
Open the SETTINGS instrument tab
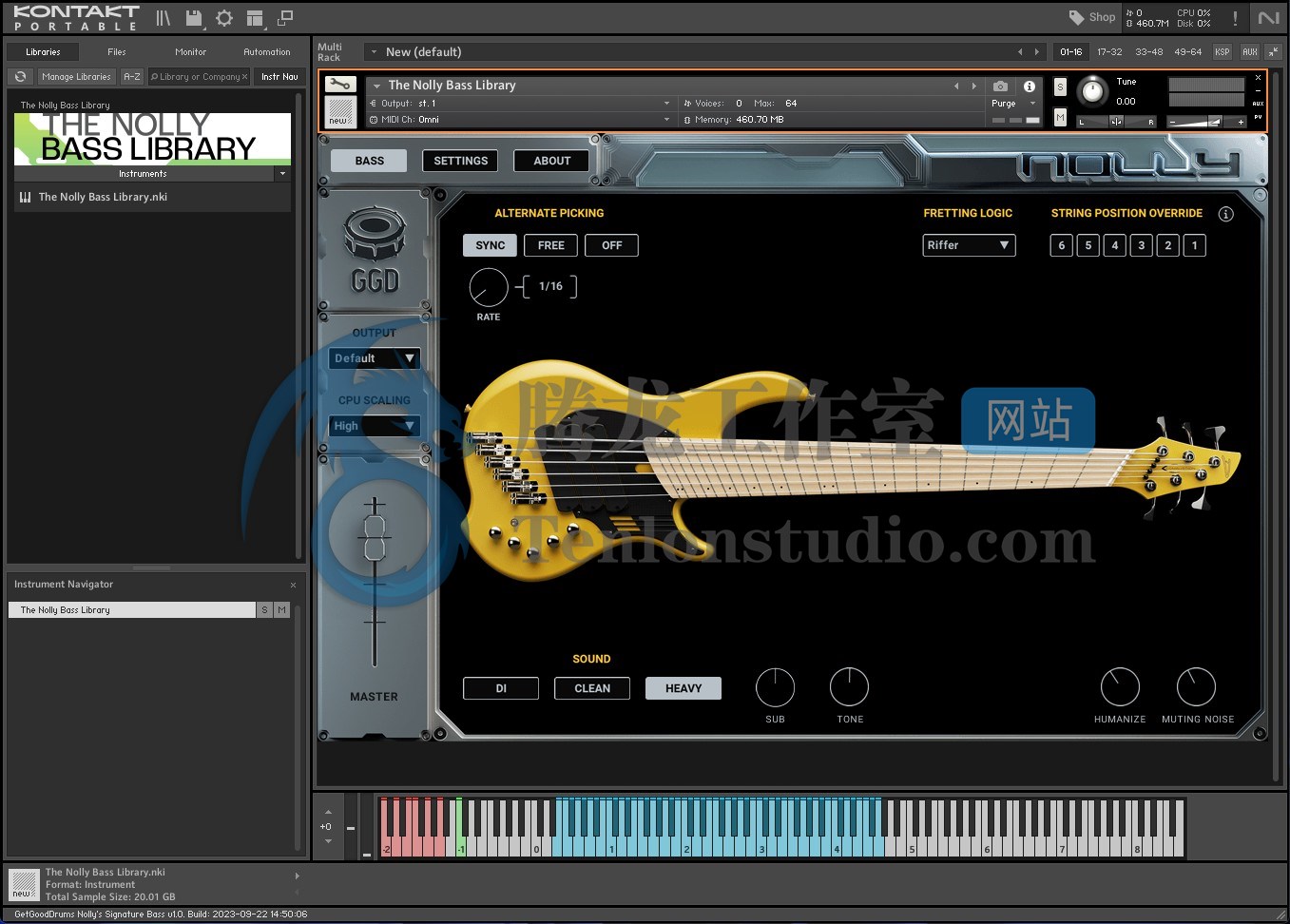tap(461, 161)
